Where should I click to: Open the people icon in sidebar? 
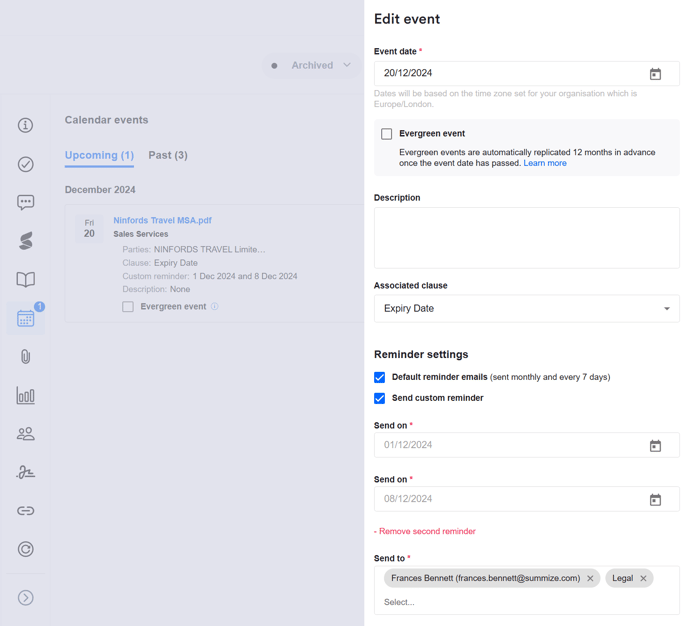point(26,434)
